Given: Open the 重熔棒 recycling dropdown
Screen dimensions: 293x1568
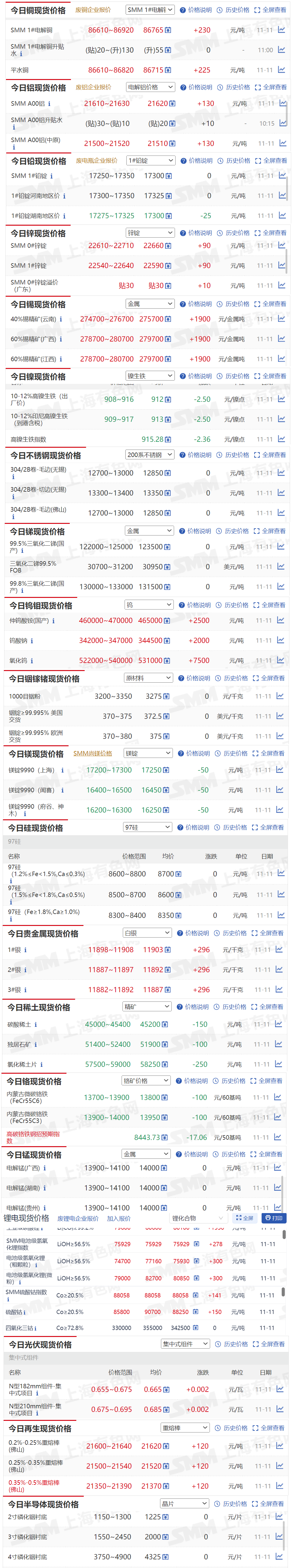Looking at the screenshot, I should [185, 1427].
